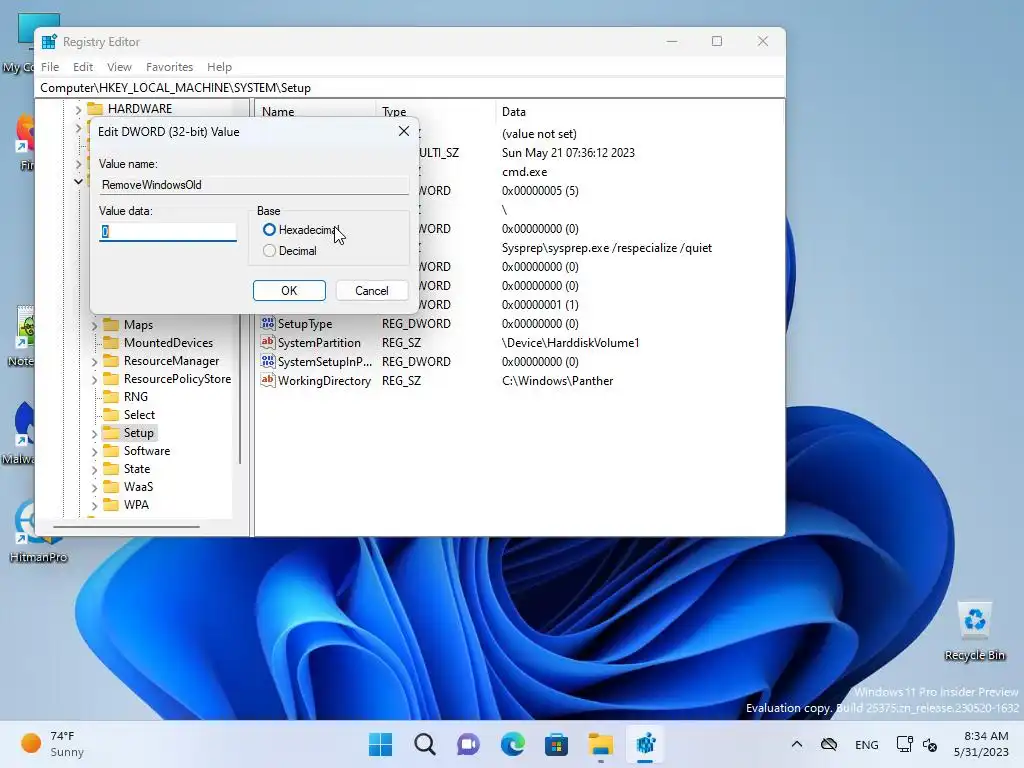This screenshot has height=768, width=1024.
Task: Click the ENG language indicator
Action: (867, 744)
